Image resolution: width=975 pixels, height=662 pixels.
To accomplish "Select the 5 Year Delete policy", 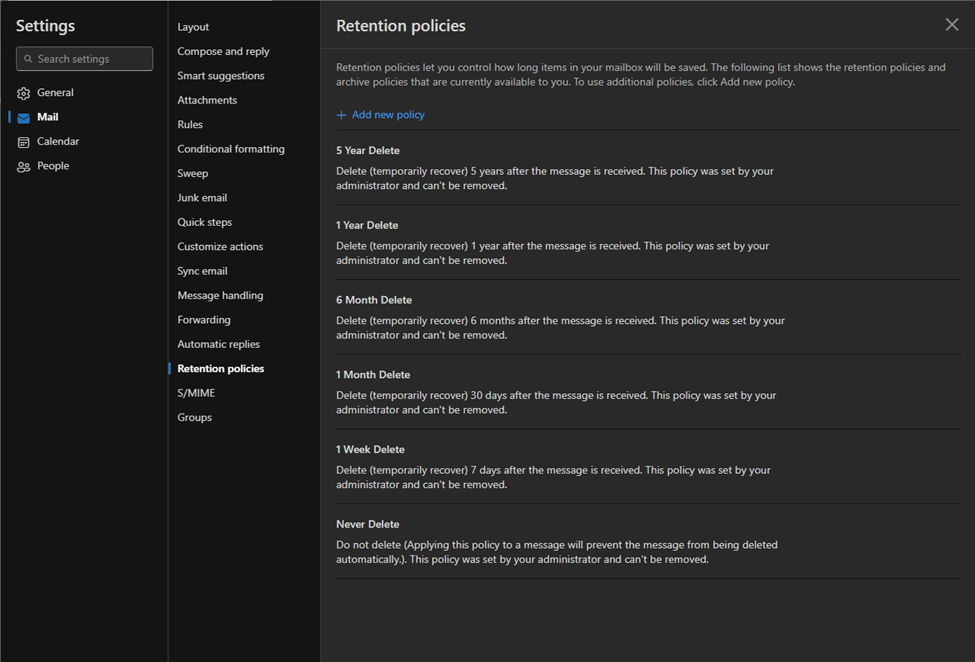I will (x=368, y=151).
